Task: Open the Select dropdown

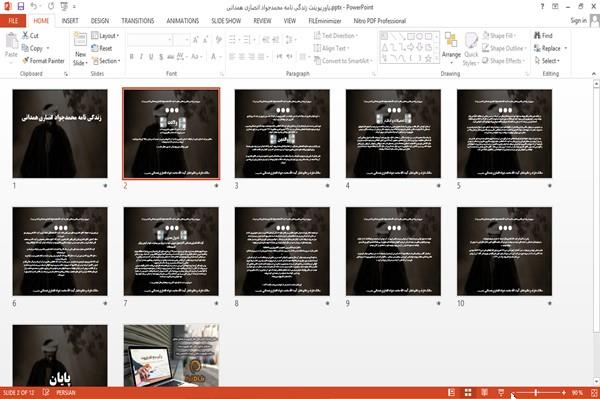Action: 547,60
